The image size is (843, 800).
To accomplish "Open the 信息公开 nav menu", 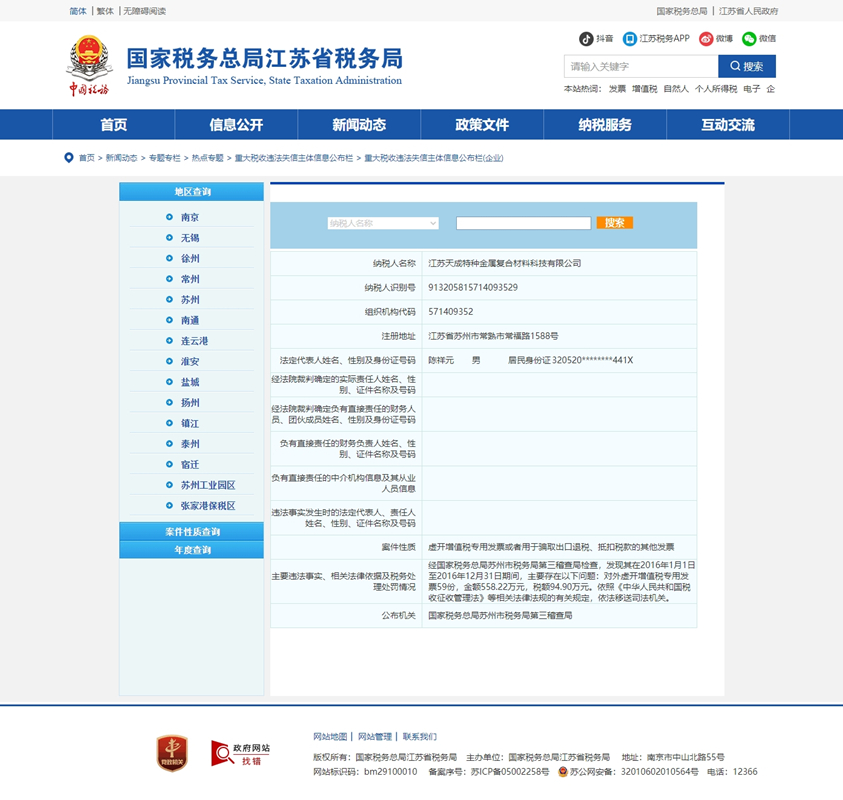I will tap(236, 125).
